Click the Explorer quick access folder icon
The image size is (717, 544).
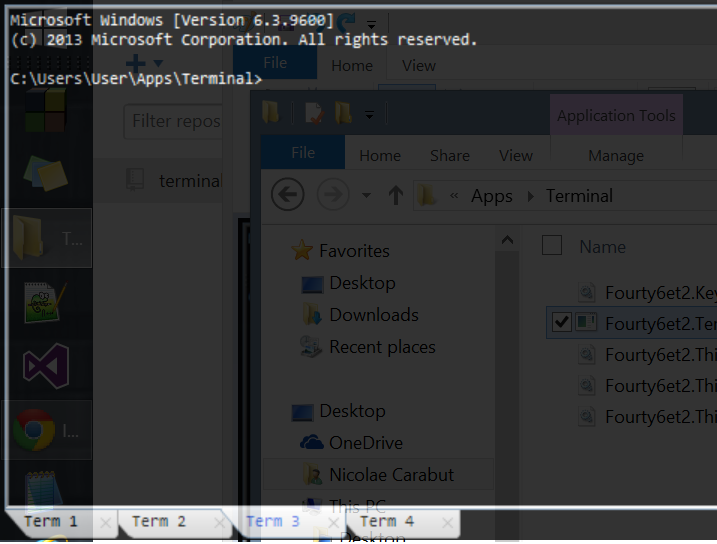click(x=271, y=112)
